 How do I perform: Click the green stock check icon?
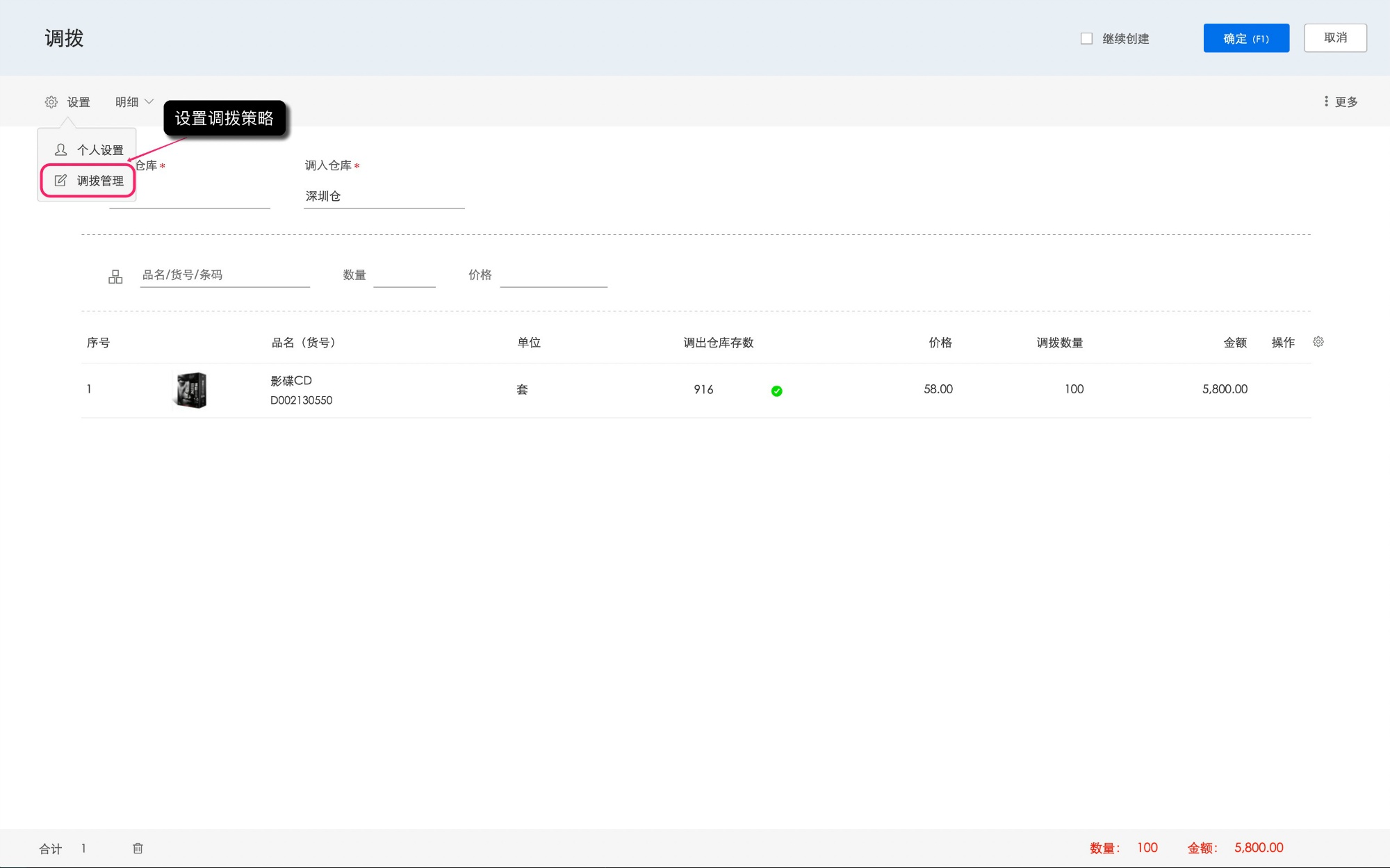point(776,391)
